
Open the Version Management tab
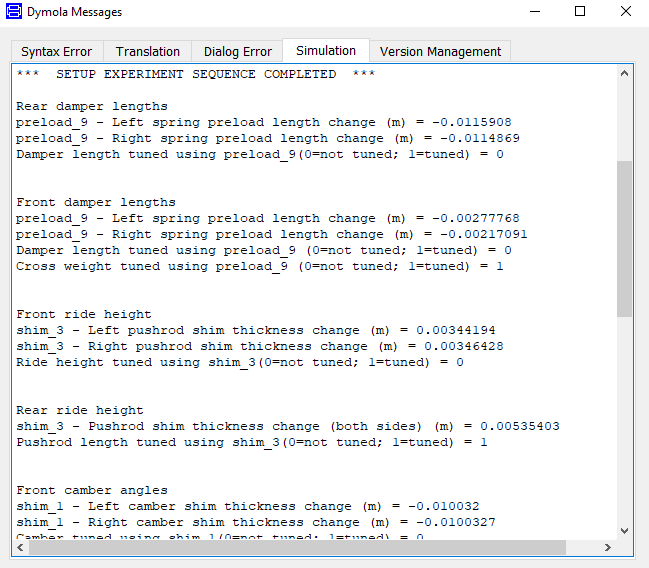[440, 51]
